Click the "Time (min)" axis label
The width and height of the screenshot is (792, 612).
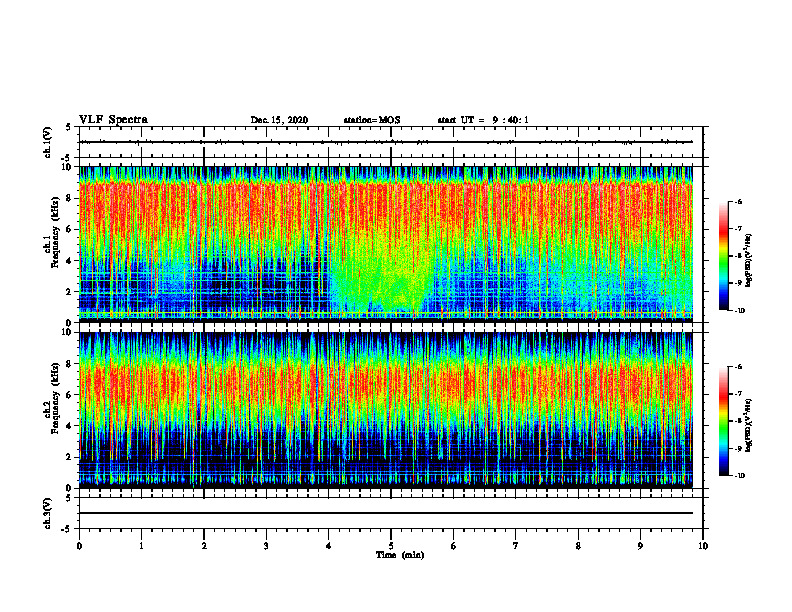click(400, 555)
